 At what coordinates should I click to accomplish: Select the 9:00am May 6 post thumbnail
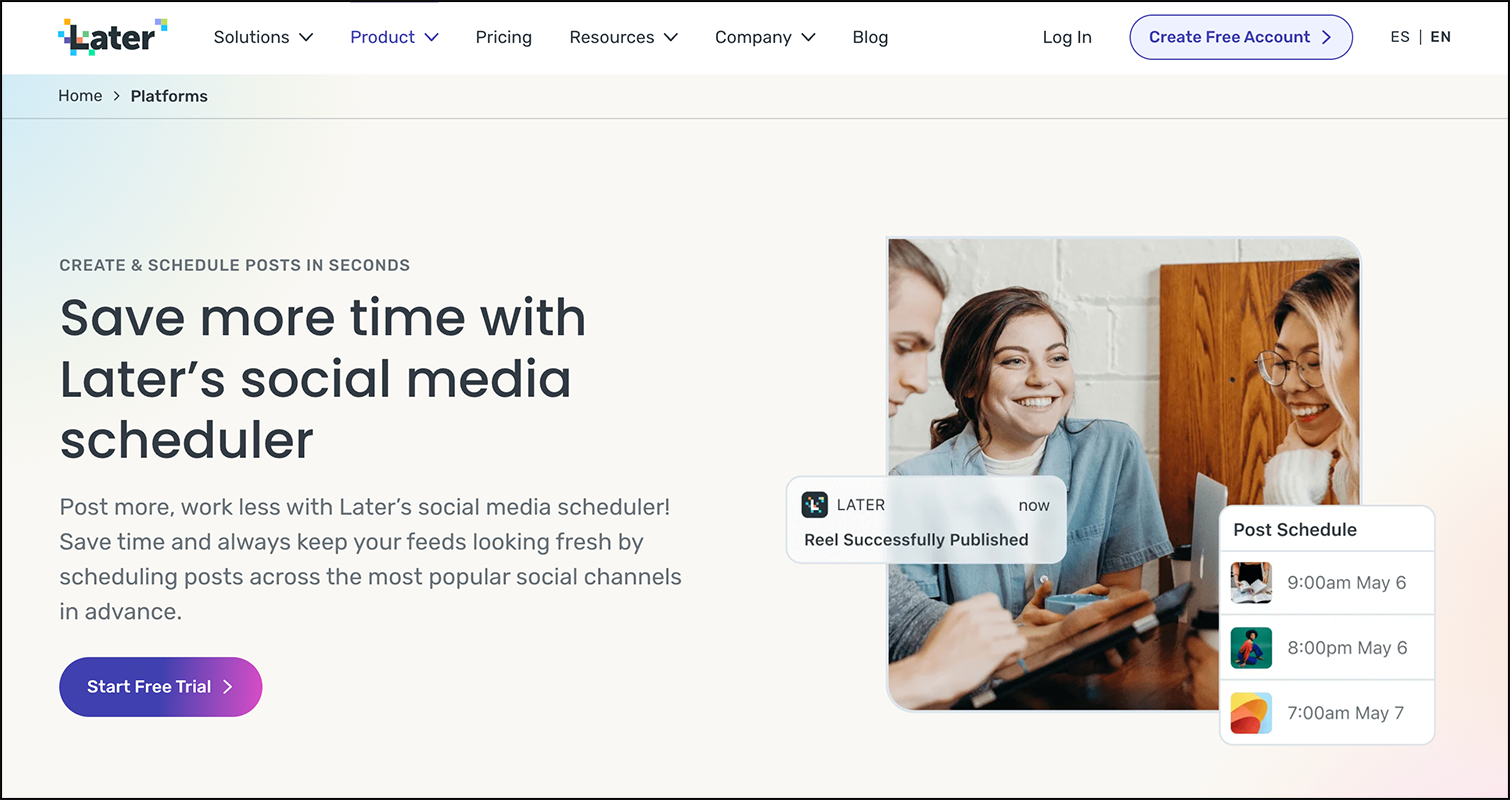(1251, 582)
